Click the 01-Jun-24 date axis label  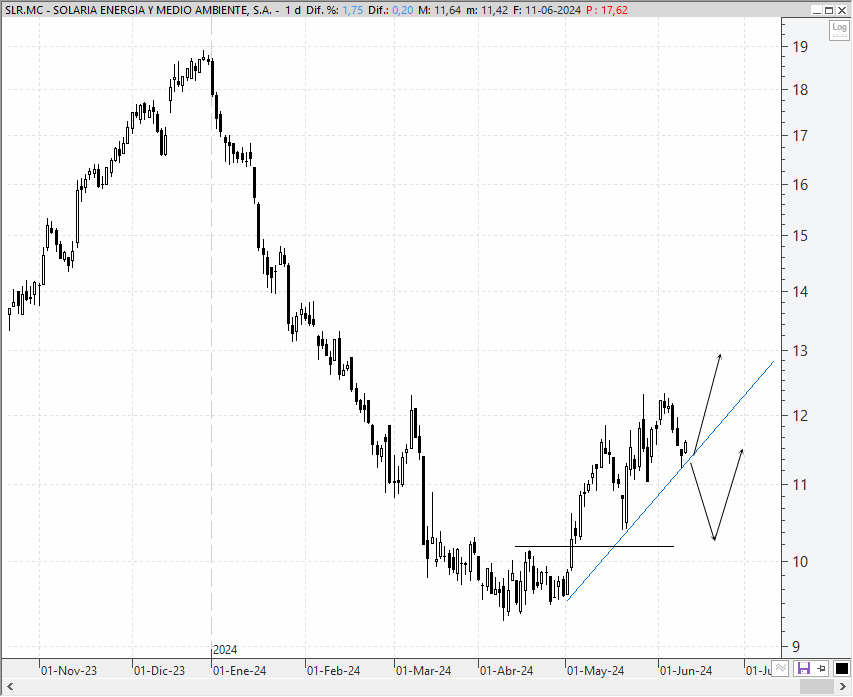click(x=685, y=671)
